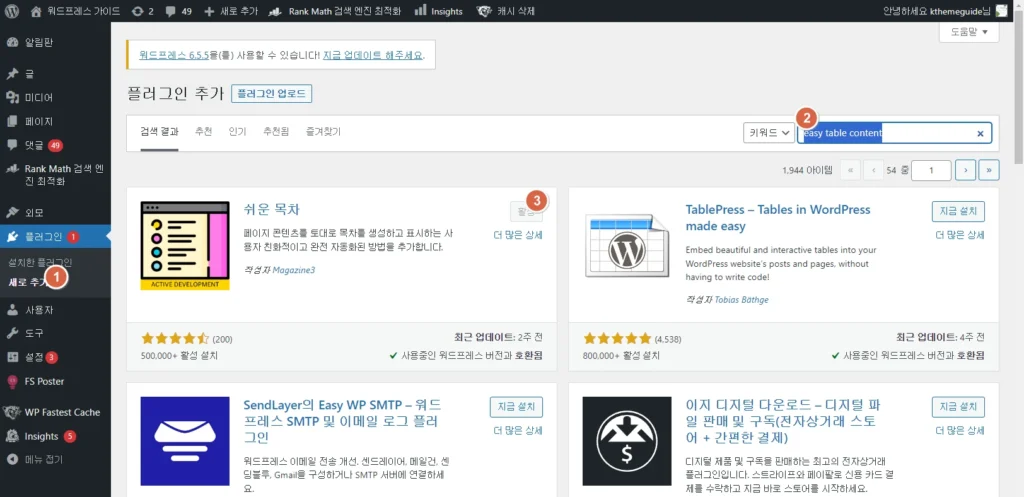This screenshot has width=1024, height=497.
Task: Click 지금 설치 for Easy WP SMTP
Action: point(516,407)
